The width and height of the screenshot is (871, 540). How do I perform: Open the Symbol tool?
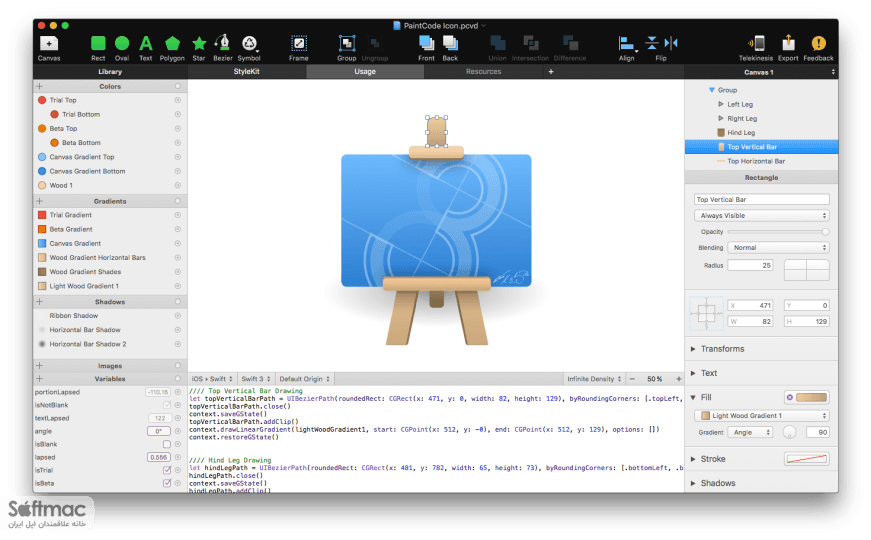pyautogui.click(x=249, y=47)
